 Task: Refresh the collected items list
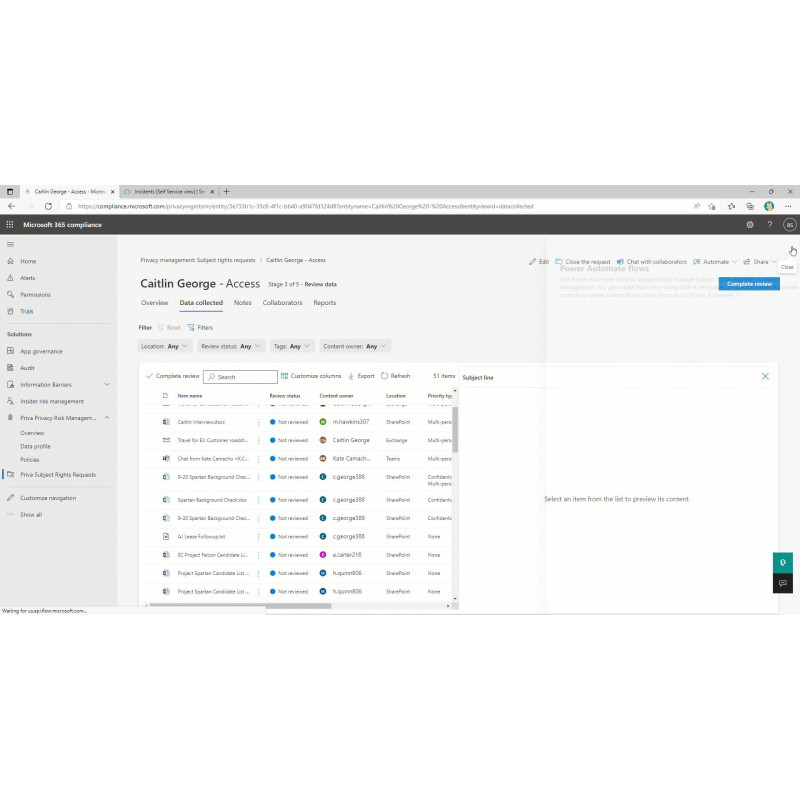click(x=395, y=376)
